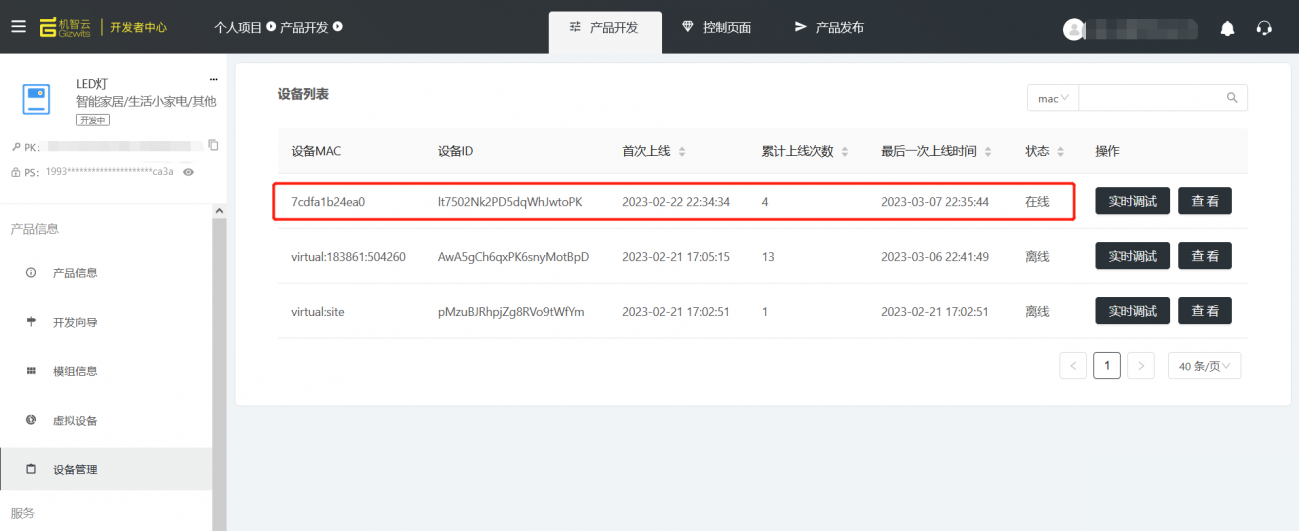Go to previous page arrow

pyautogui.click(x=1073, y=366)
